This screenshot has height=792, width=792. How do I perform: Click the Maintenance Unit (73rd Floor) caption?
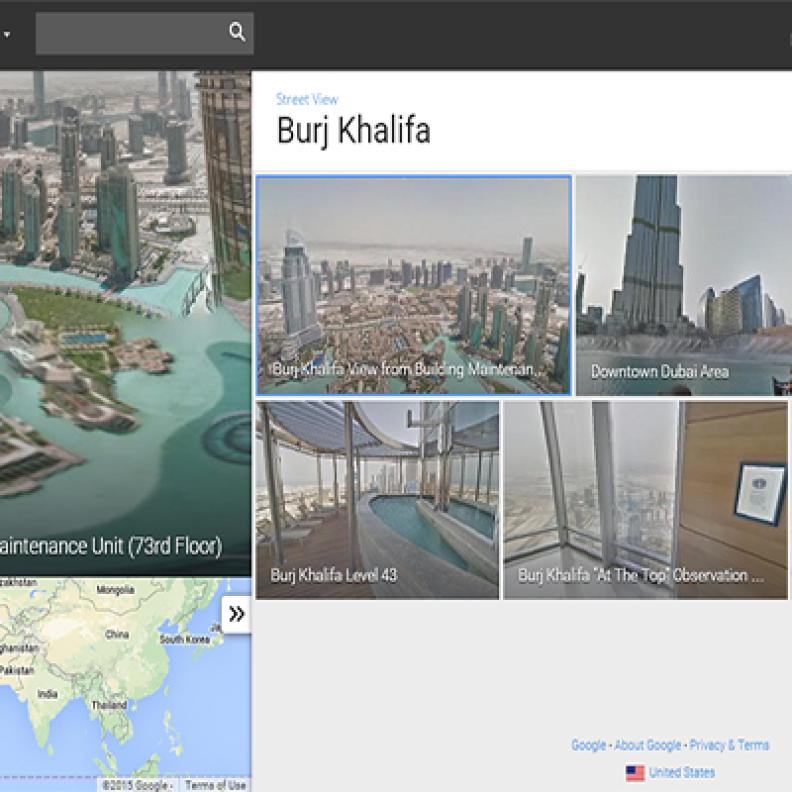click(111, 547)
